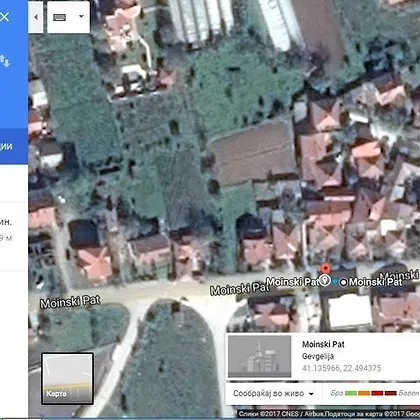Viewport: 420px width, 420px height.
Task: Open the dropdown beside the keyboard icon
Action: coord(81,16)
